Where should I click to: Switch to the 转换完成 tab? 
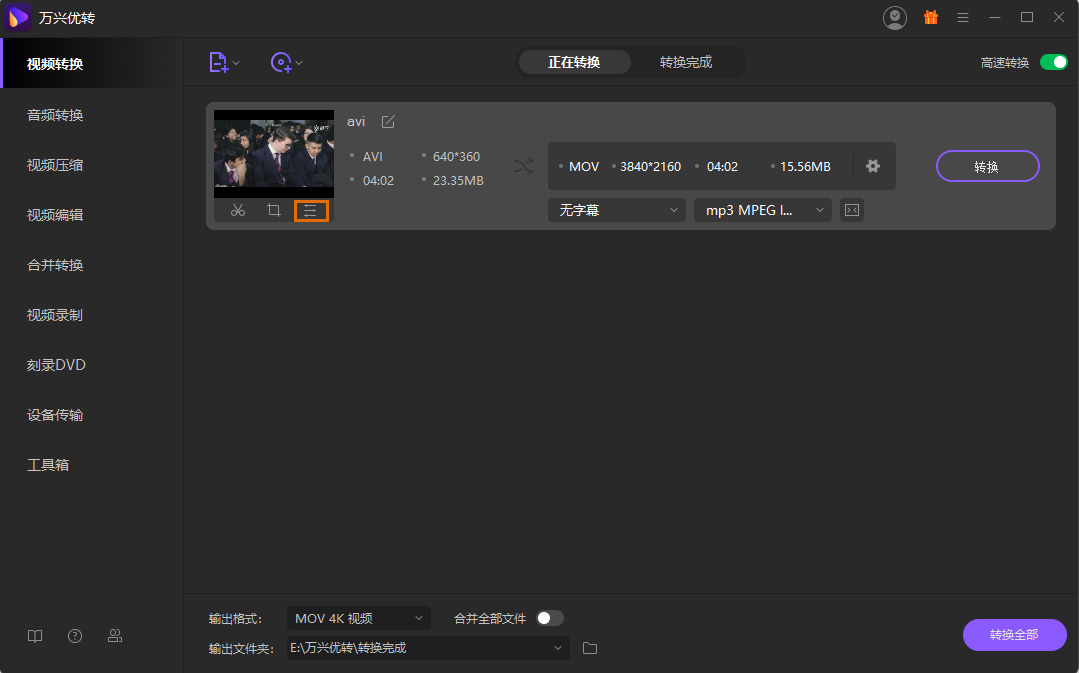point(686,62)
